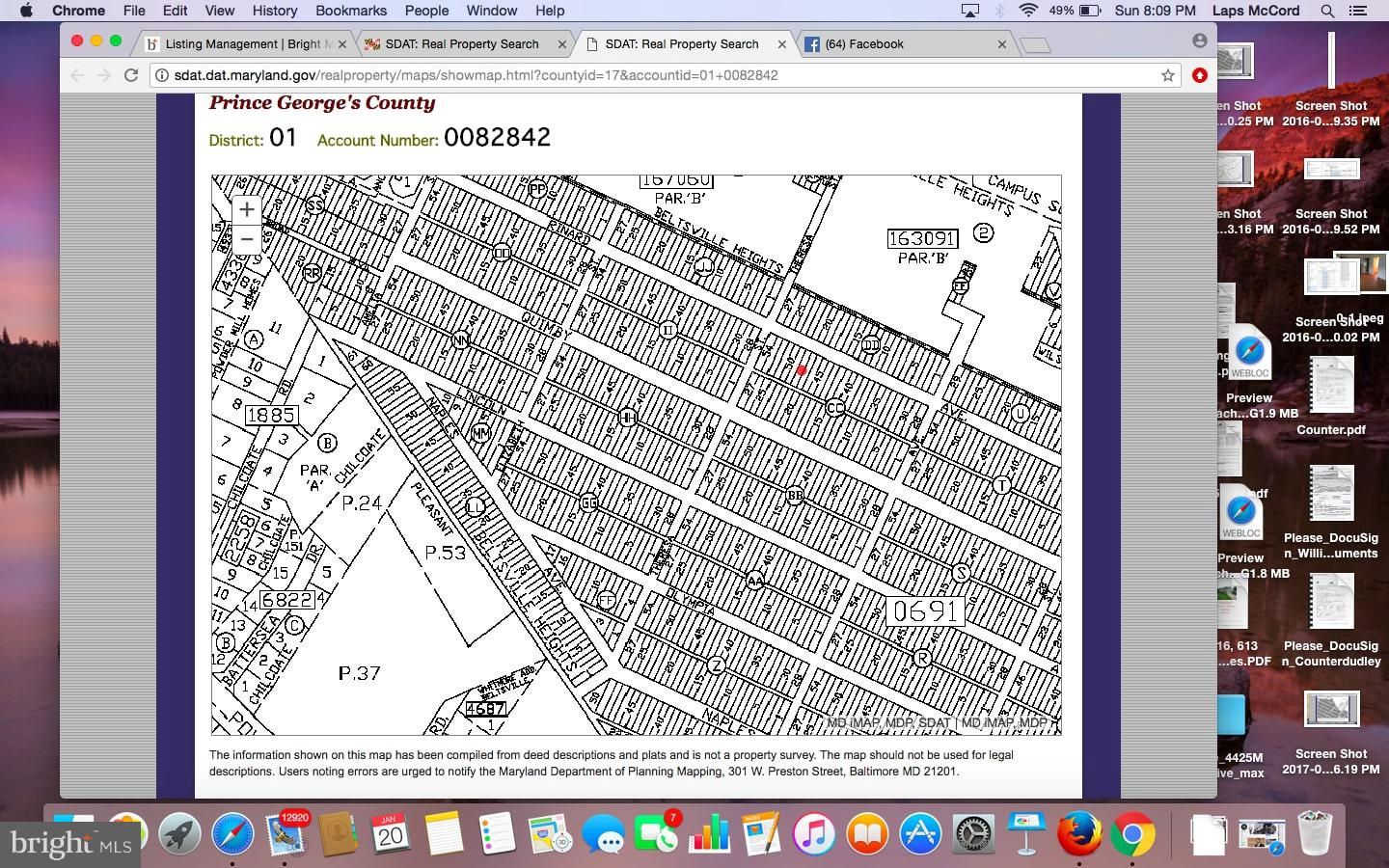The width and height of the screenshot is (1389, 868).
Task: Bookmark this page with the star icon
Action: [x=1168, y=75]
